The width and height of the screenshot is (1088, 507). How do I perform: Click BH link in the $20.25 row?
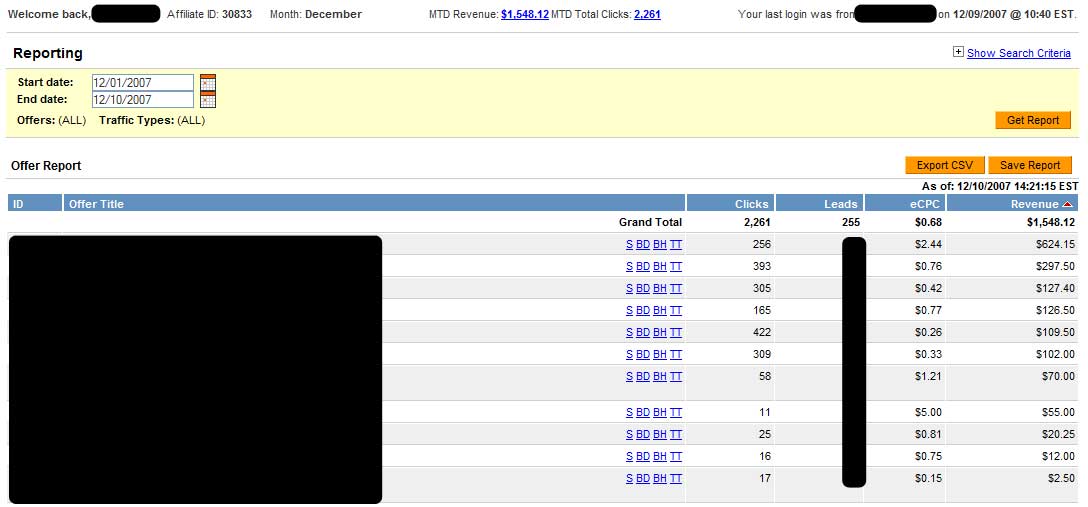pyautogui.click(x=659, y=435)
